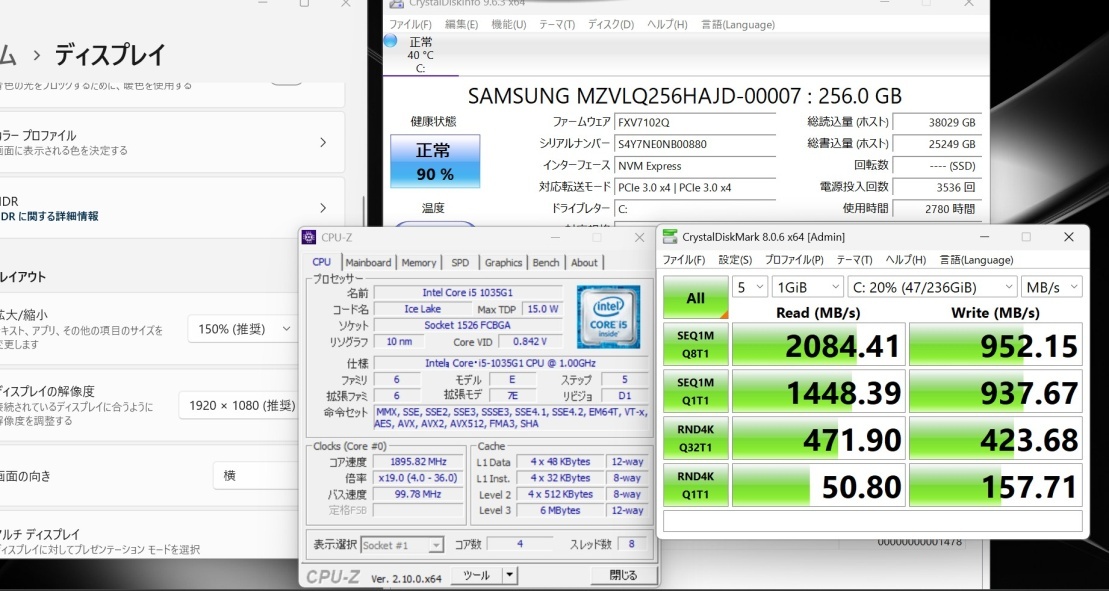Open the プロファイル(P) menu in CrystalDiskMark
The image size is (1109, 591).
pos(794,259)
